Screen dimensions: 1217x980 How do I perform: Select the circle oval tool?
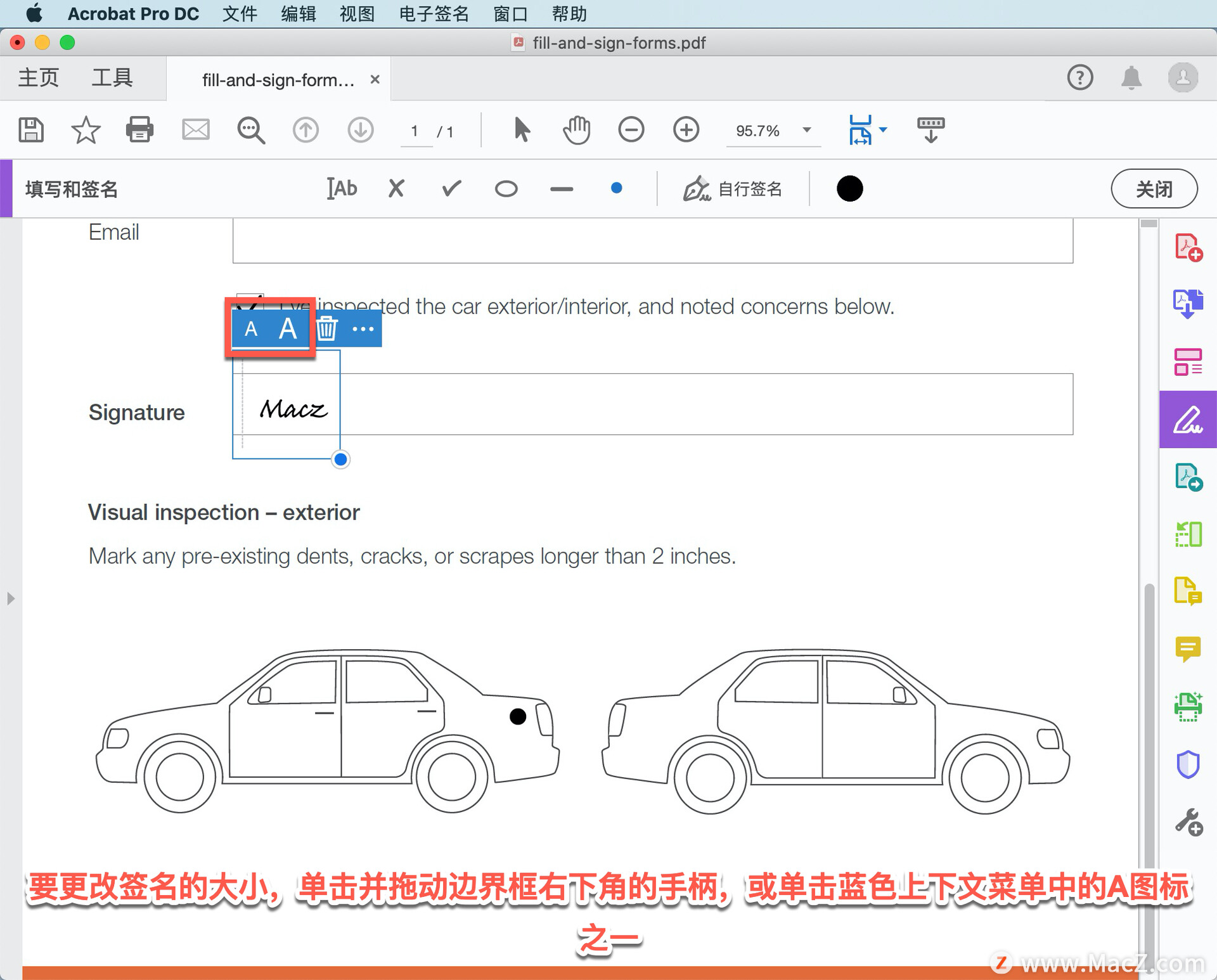506,189
